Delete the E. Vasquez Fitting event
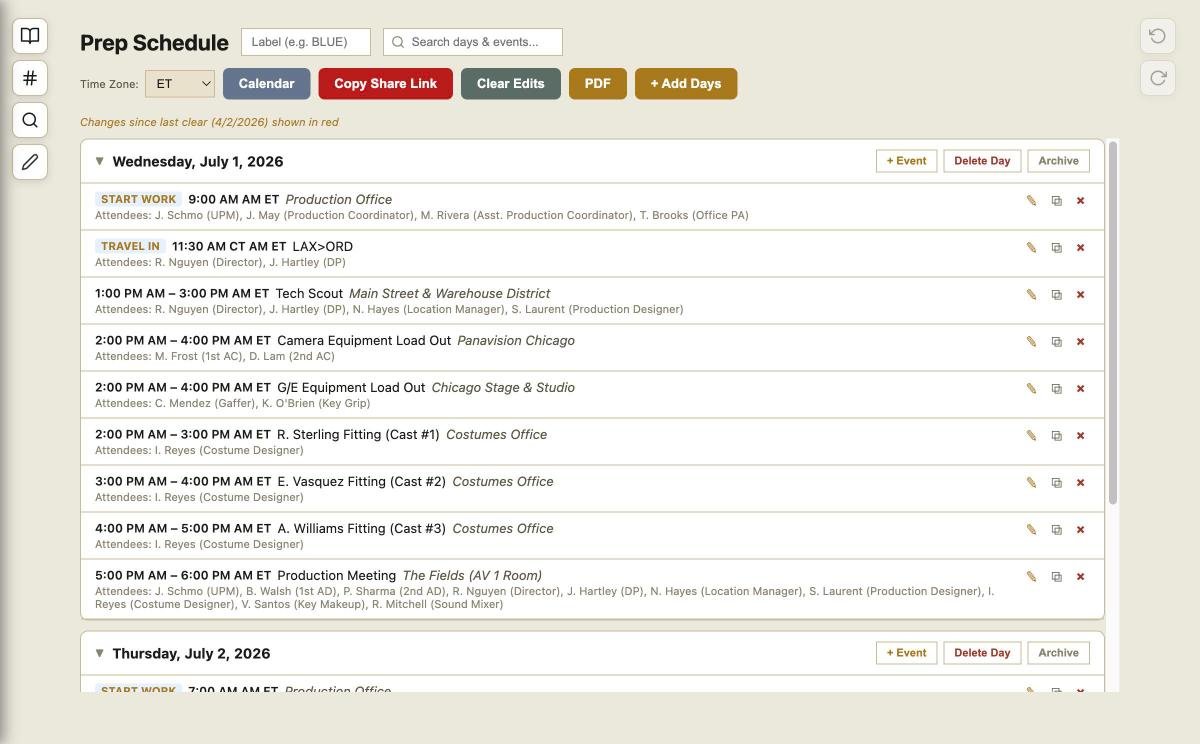This screenshot has height=744, width=1200. tap(1080, 483)
